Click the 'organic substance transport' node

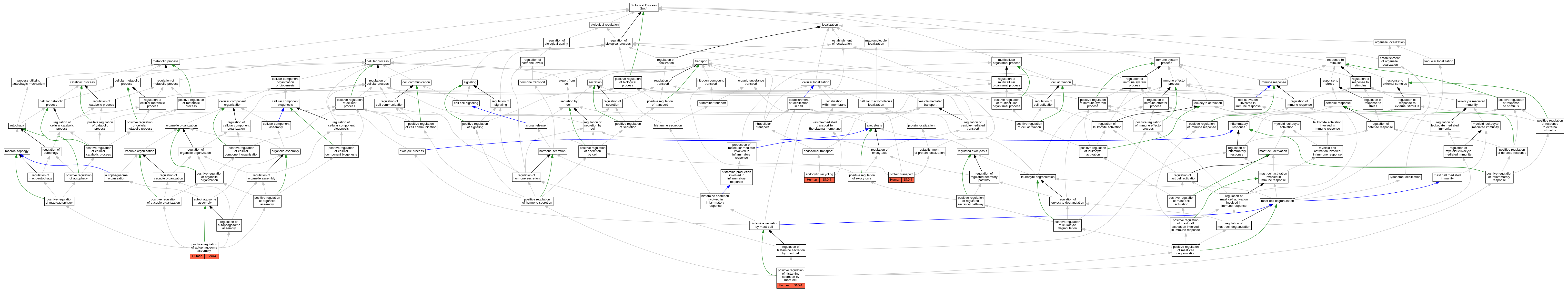[751, 82]
